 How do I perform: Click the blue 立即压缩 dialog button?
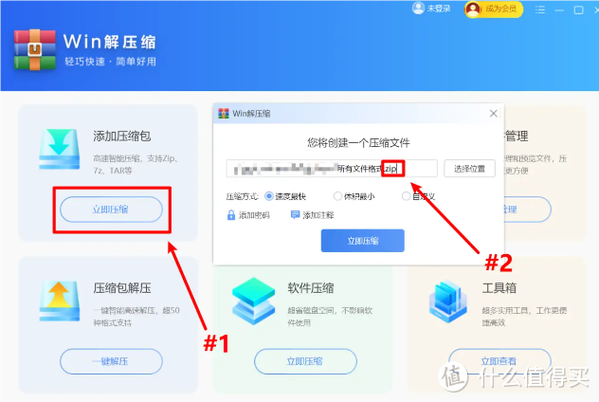pos(363,241)
